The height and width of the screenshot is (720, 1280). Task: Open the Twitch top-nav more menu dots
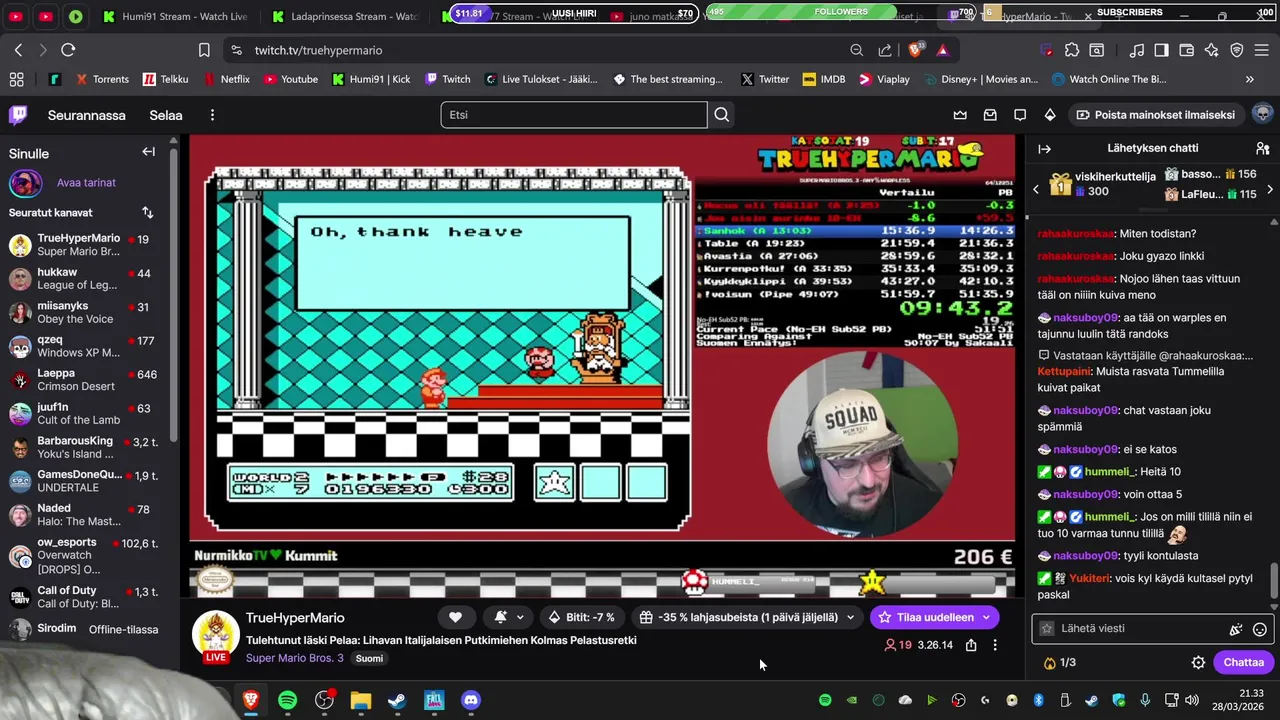(212, 115)
